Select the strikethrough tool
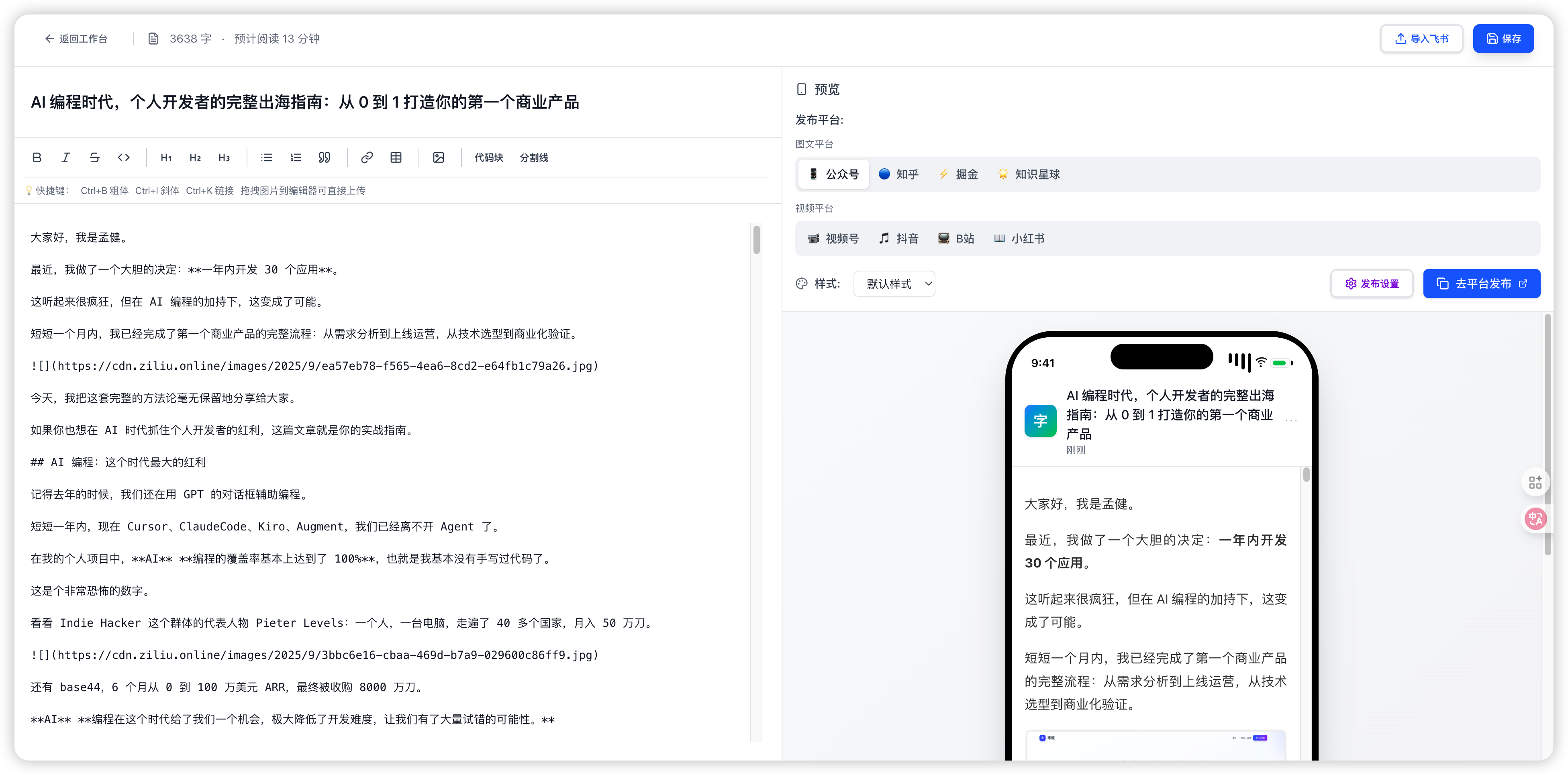Screen dimensions: 1568x775 pyautogui.click(x=94, y=157)
